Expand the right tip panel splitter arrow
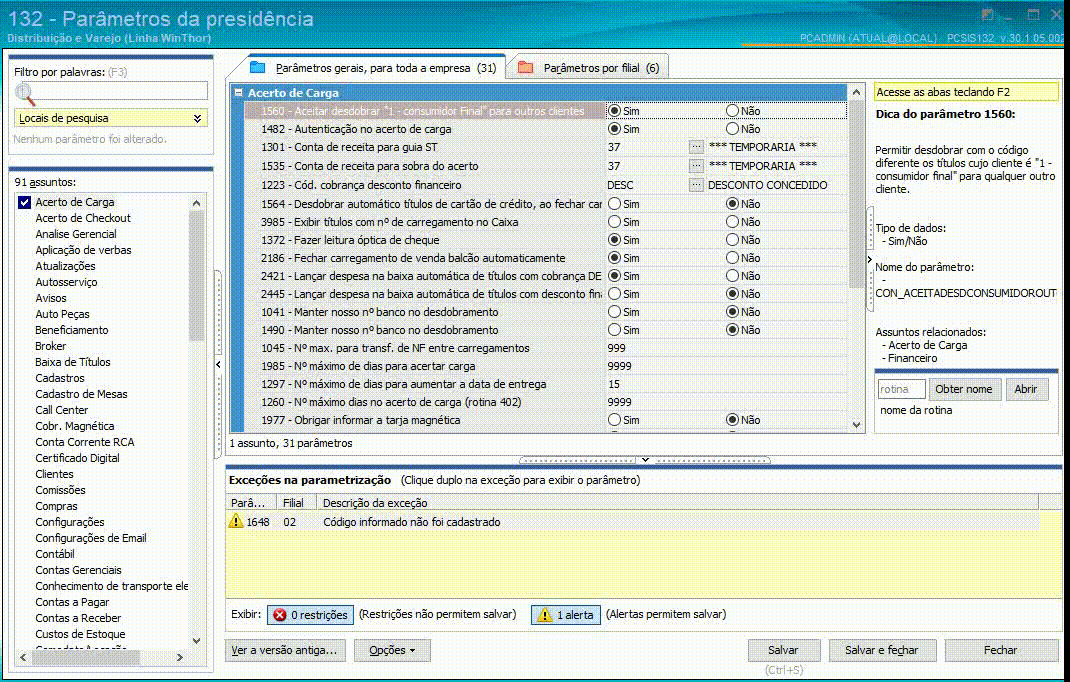The height and width of the screenshot is (682, 1070). [869, 259]
